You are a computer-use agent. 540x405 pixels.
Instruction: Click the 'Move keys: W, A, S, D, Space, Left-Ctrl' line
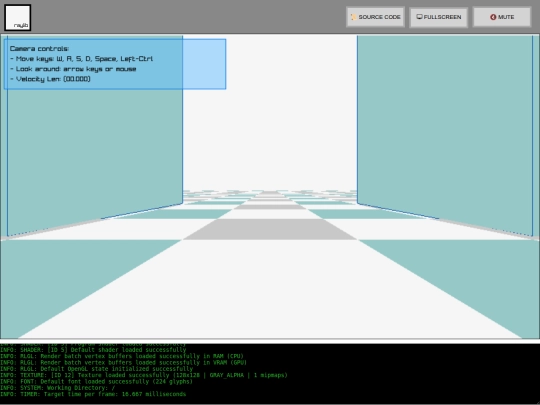(82, 59)
